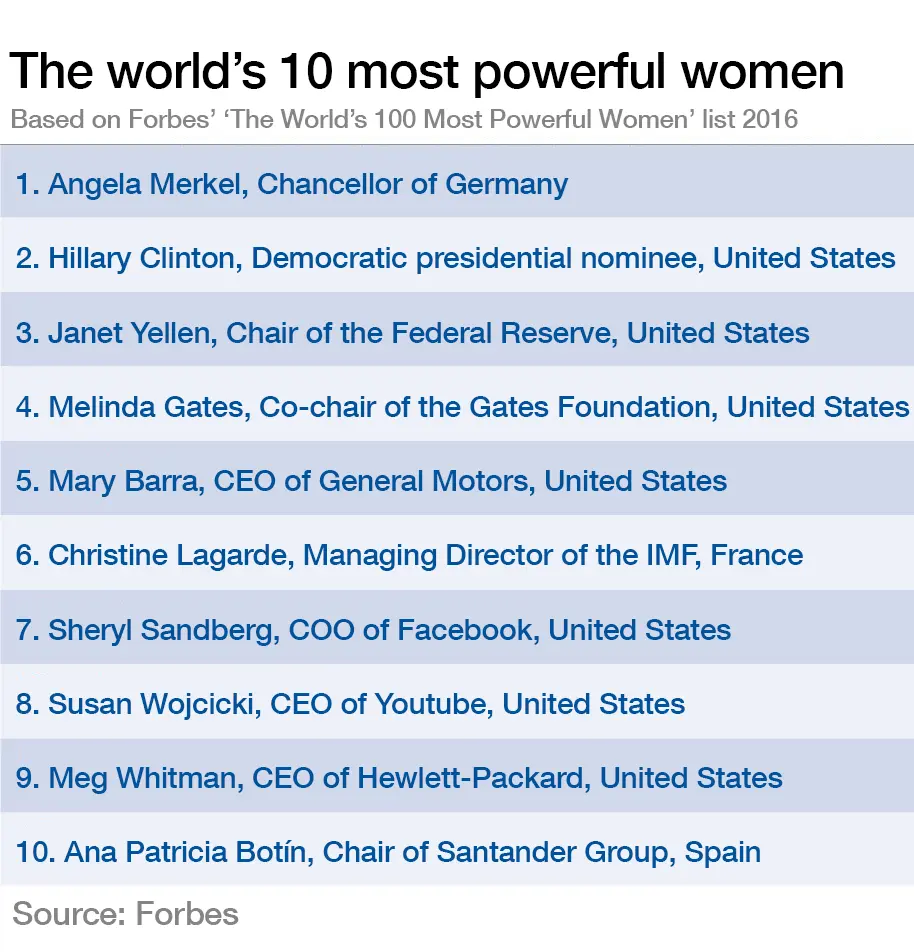
Task: Click the 'Source: Forbes' caption
Action: (125, 914)
